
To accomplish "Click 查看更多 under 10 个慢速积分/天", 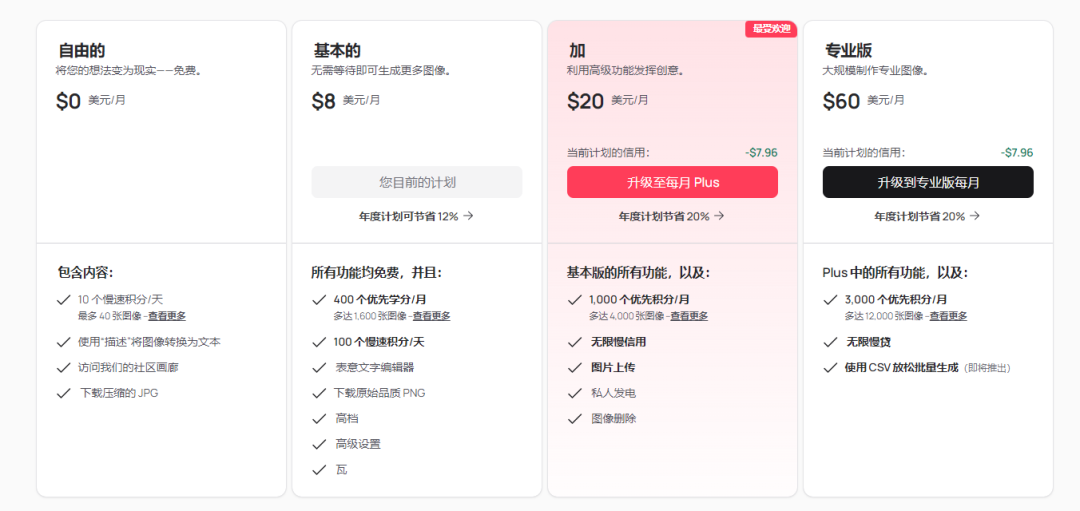I will click(x=167, y=316).
